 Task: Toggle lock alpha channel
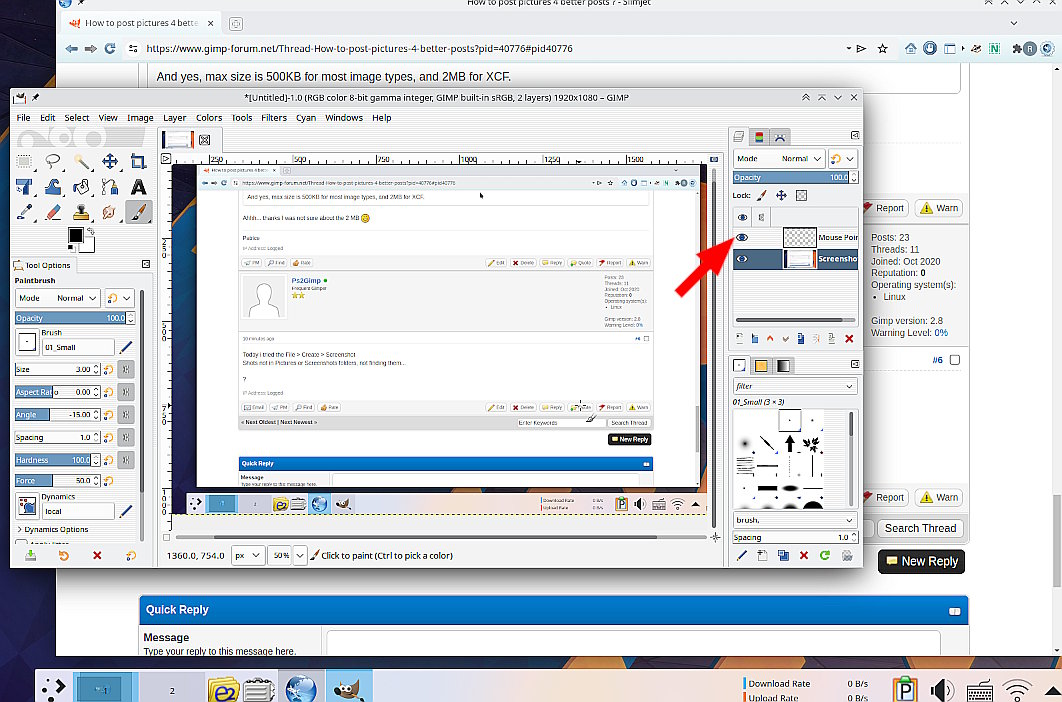point(801,195)
